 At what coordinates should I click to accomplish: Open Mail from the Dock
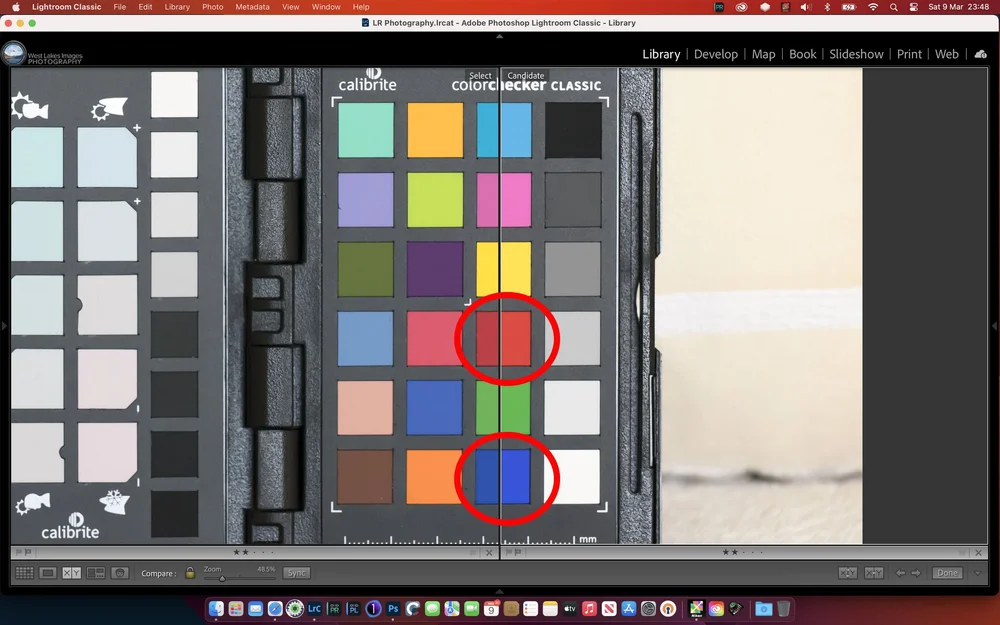[x=255, y=608]
